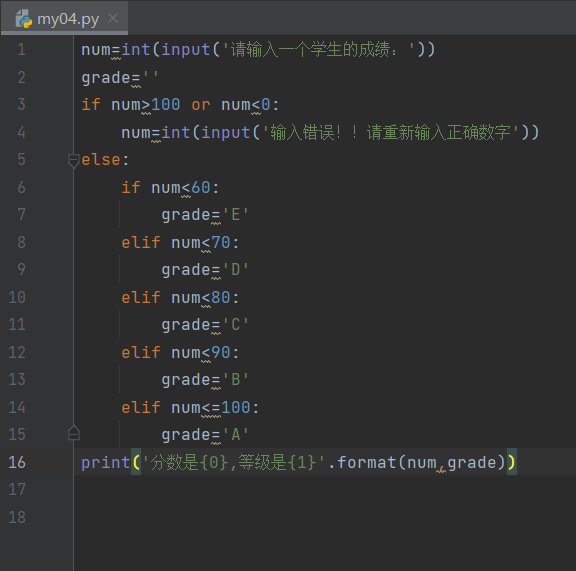Click the 'or' keyword on line 3
The width and height of the screenshot is (576, 571).
201,105
